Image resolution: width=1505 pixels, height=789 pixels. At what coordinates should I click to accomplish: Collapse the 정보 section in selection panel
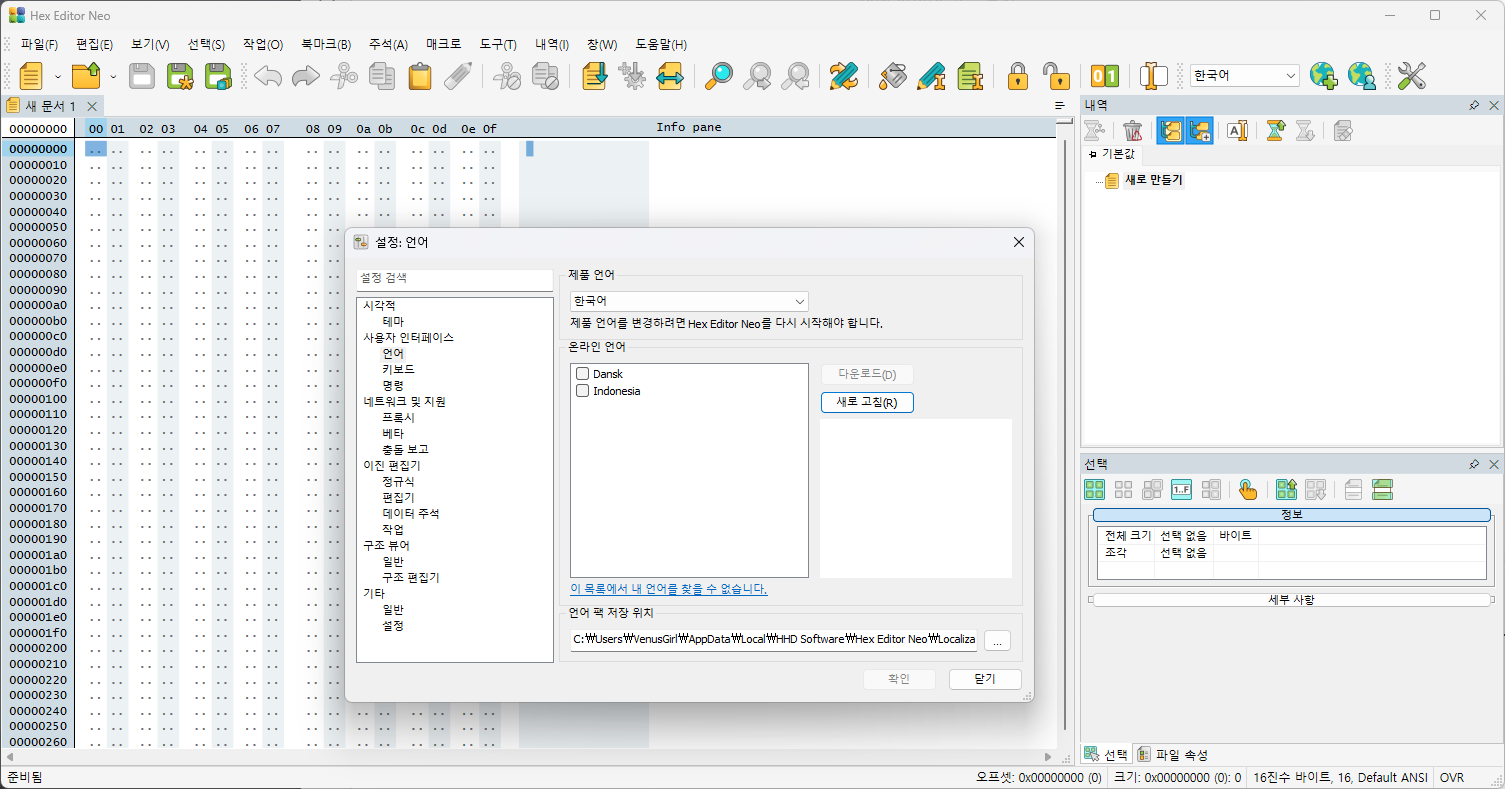1292,514
